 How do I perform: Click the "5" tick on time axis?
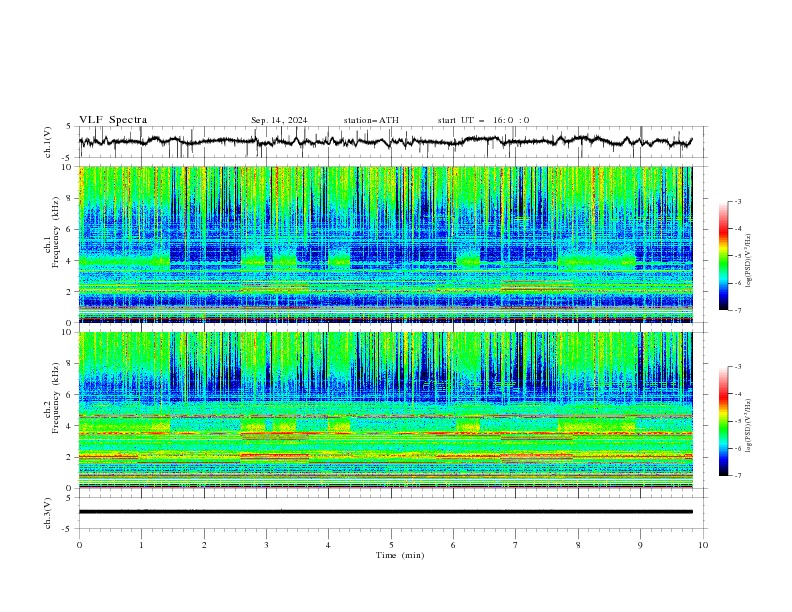[x=391, y=545]
